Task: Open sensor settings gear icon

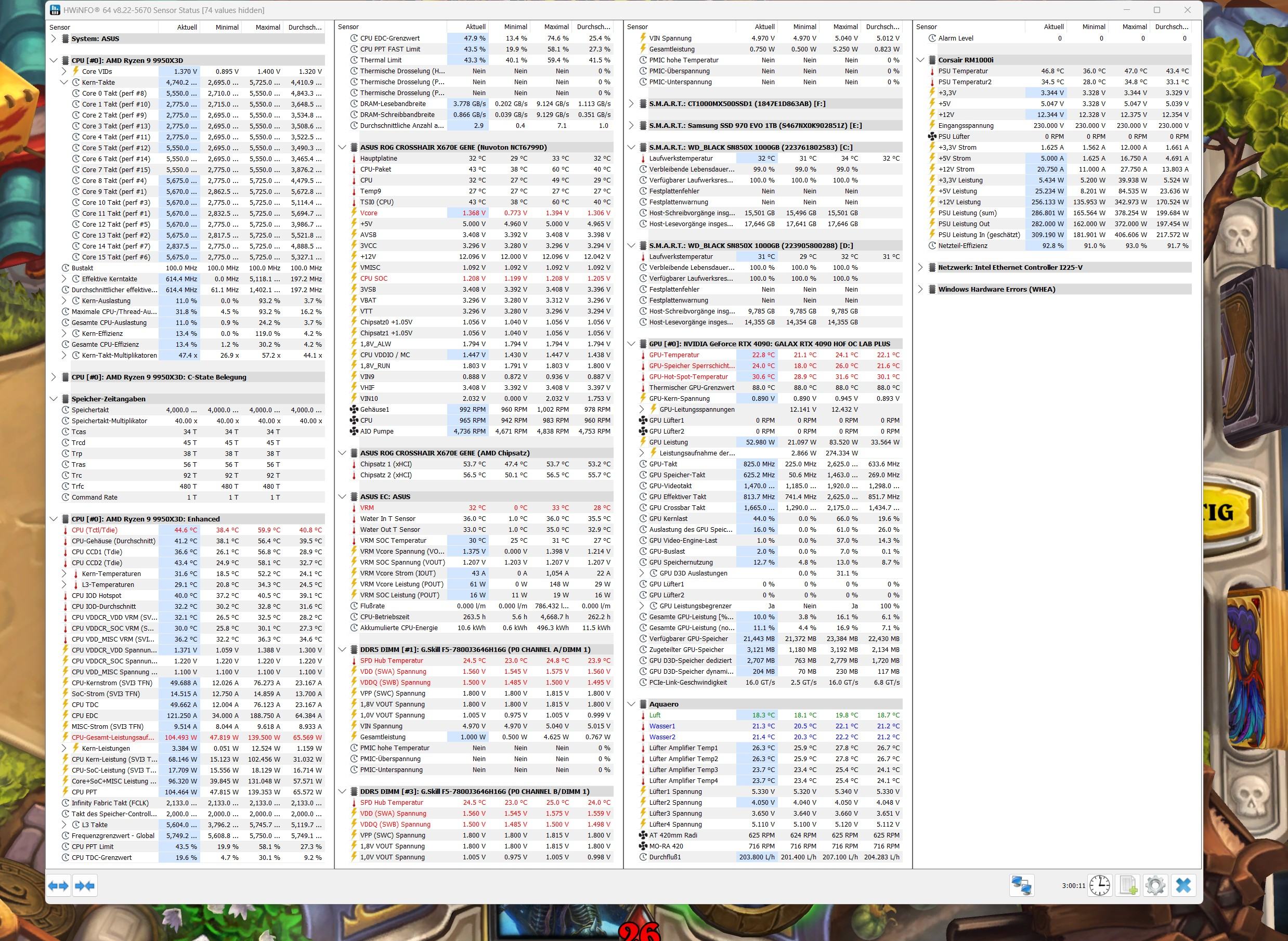Action: click(x=1155, y=886)
